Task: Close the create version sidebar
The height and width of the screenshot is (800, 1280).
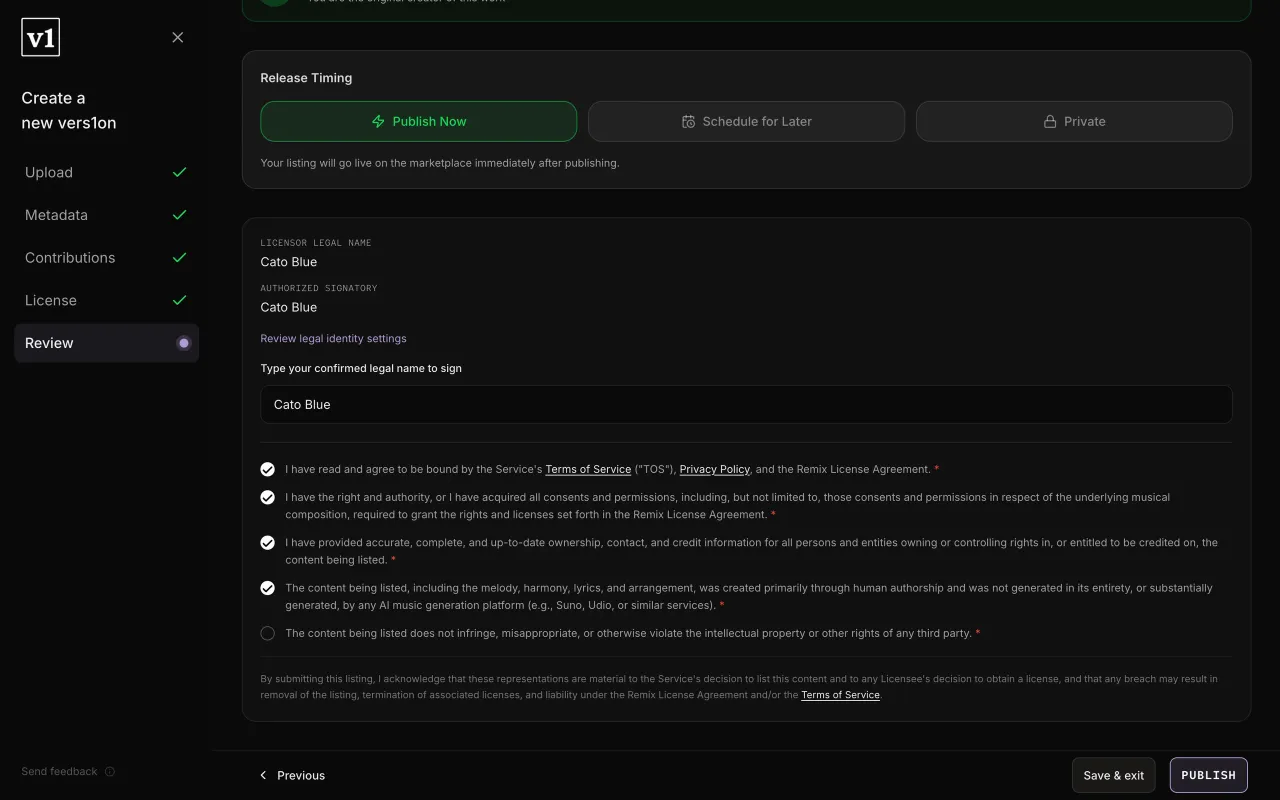Action: coord(178,37)
